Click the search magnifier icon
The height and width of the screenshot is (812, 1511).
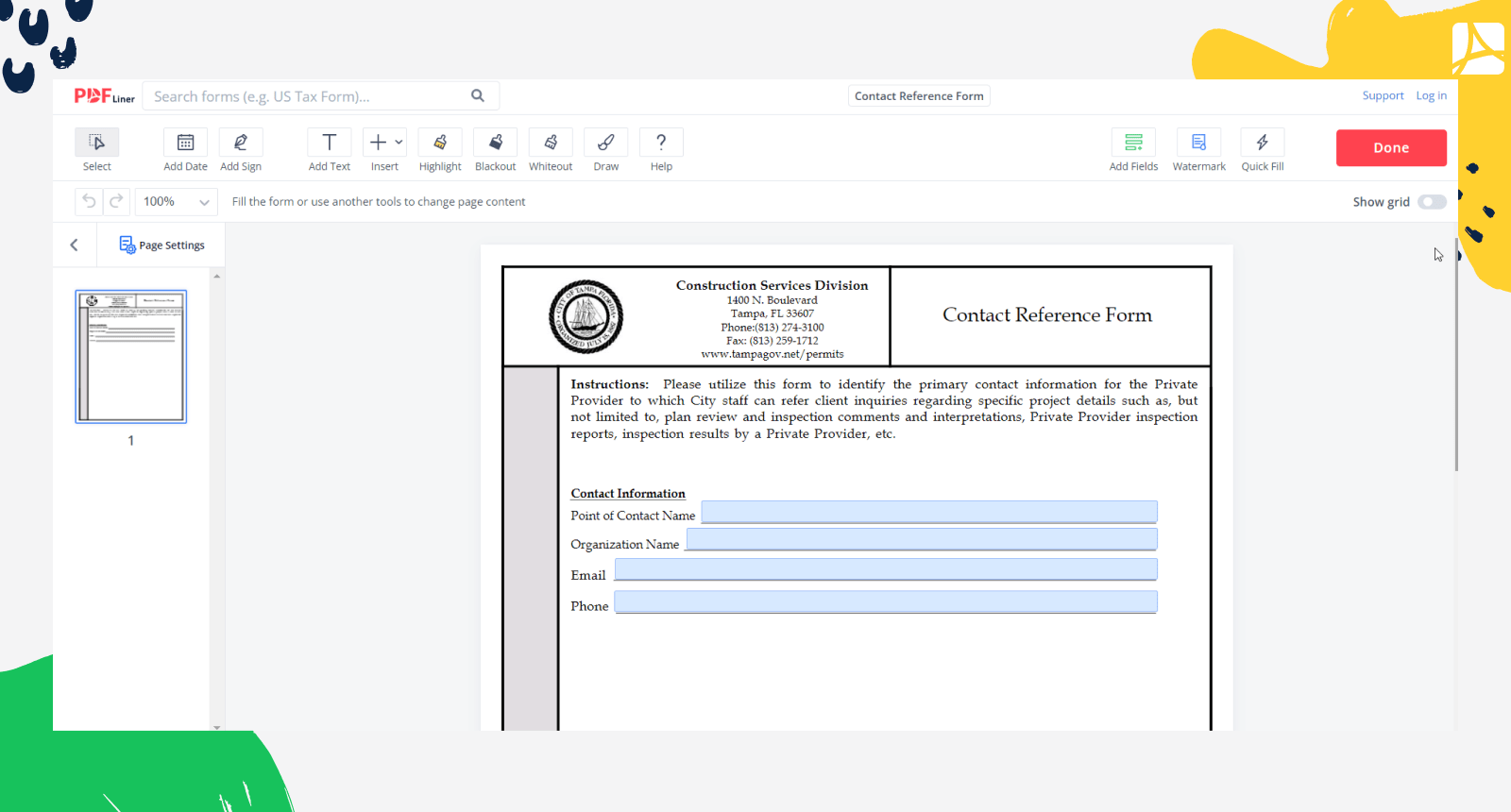pos(478,95)
